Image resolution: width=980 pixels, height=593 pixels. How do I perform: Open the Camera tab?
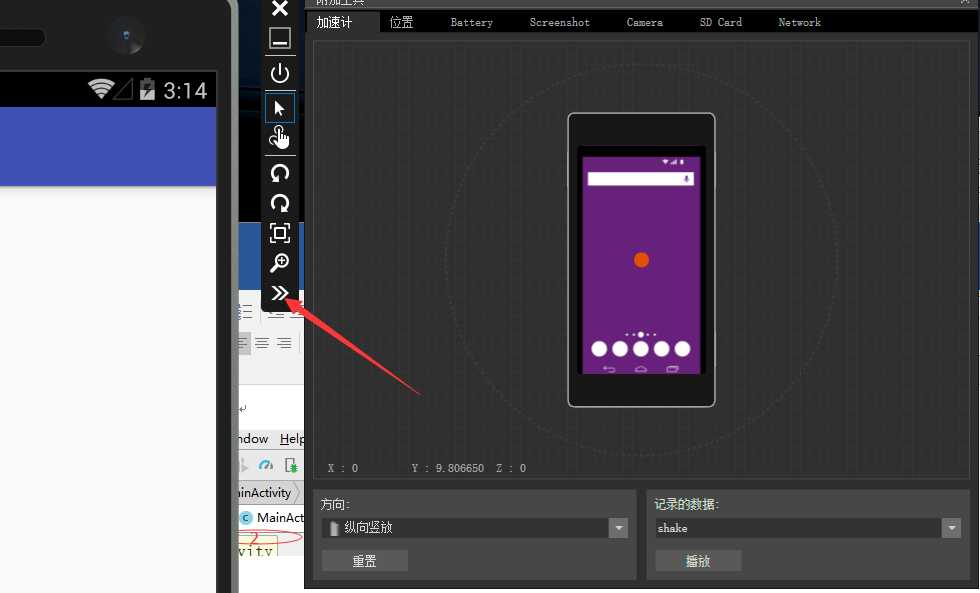(644, 22)
